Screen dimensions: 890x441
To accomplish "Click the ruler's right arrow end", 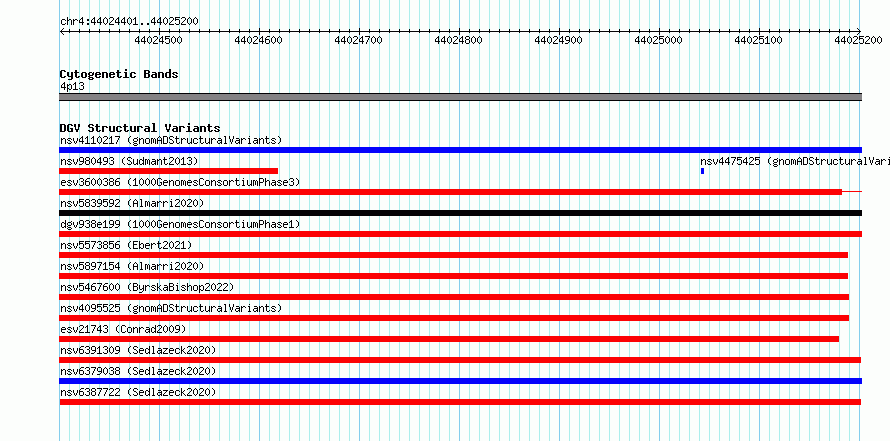I will (x=859, y=32).
